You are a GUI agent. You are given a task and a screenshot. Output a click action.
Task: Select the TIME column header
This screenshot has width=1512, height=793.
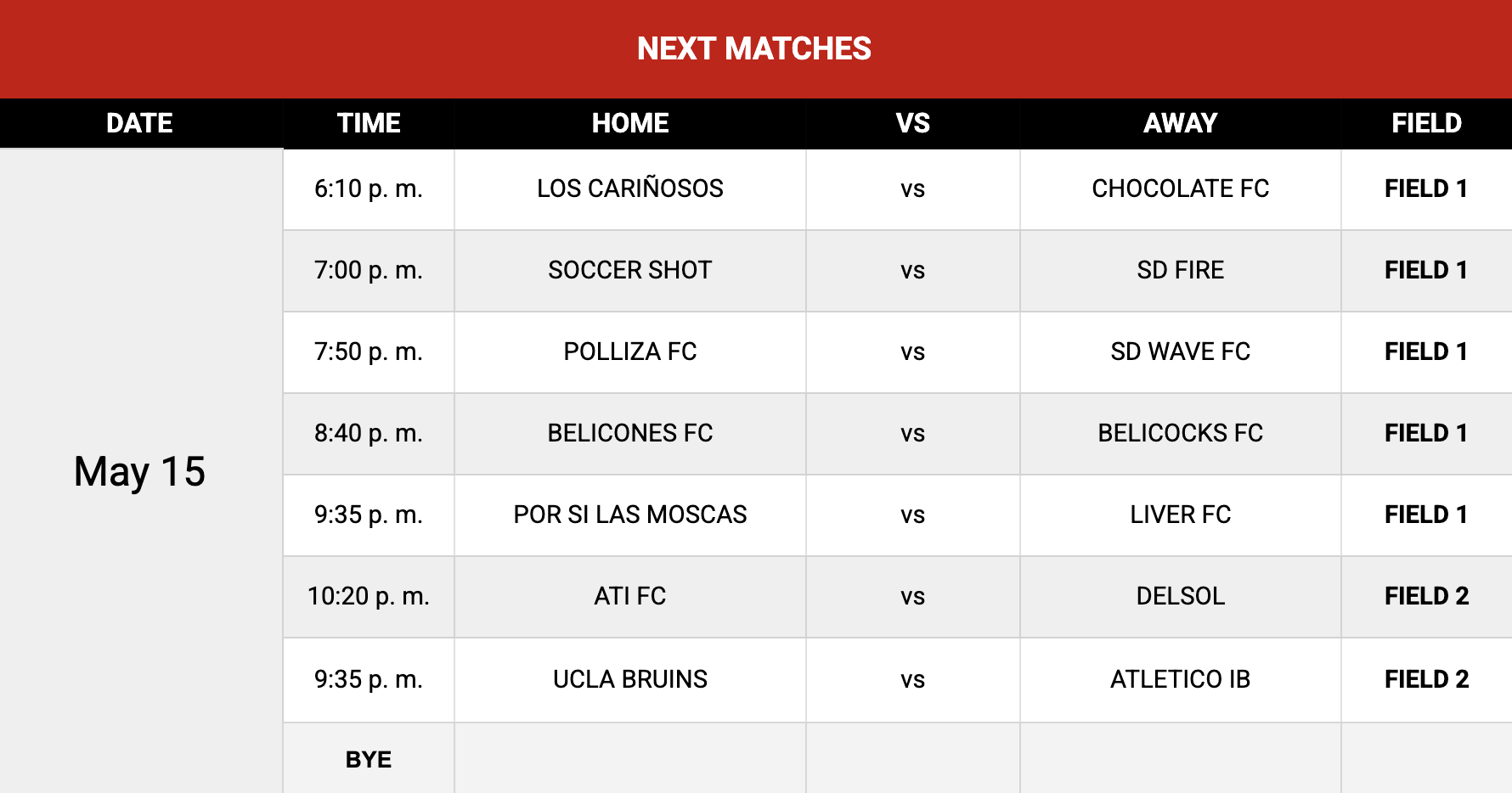[369, 123]
